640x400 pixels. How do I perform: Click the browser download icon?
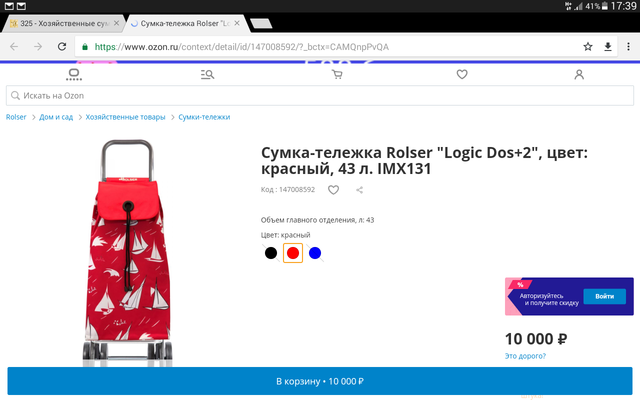[607, 46]
